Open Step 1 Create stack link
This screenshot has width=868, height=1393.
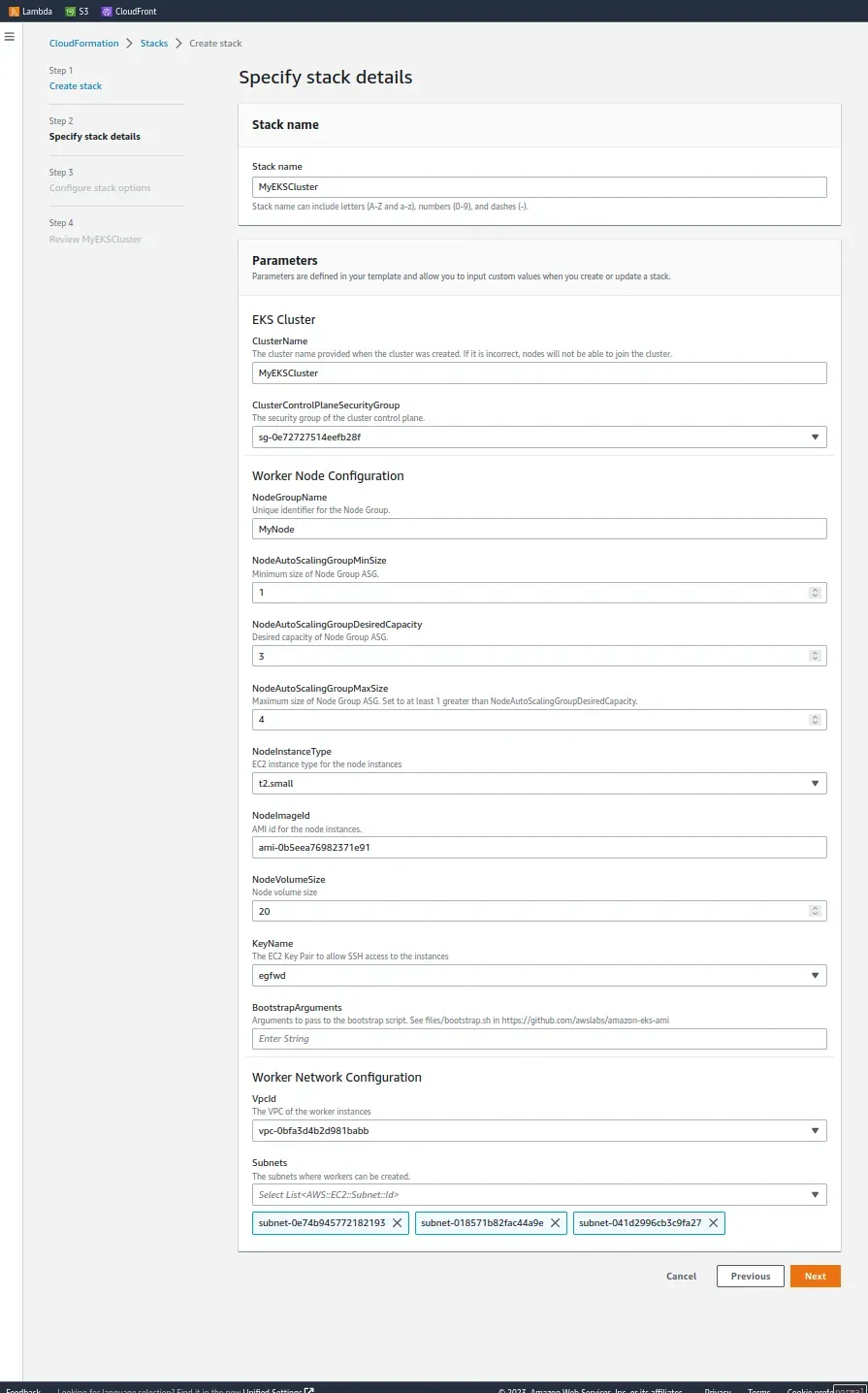(76, 86)
